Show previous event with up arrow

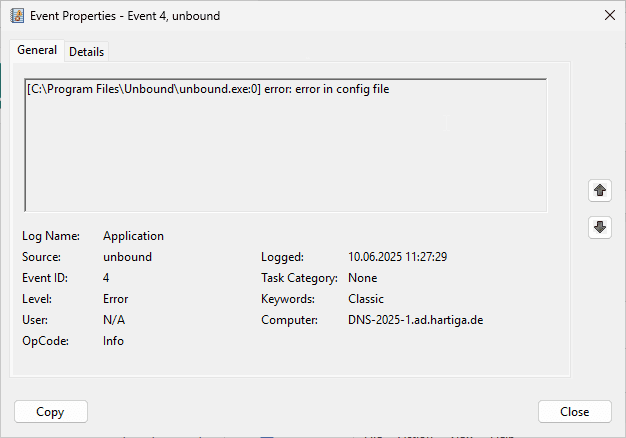click(x=600, y=190)
